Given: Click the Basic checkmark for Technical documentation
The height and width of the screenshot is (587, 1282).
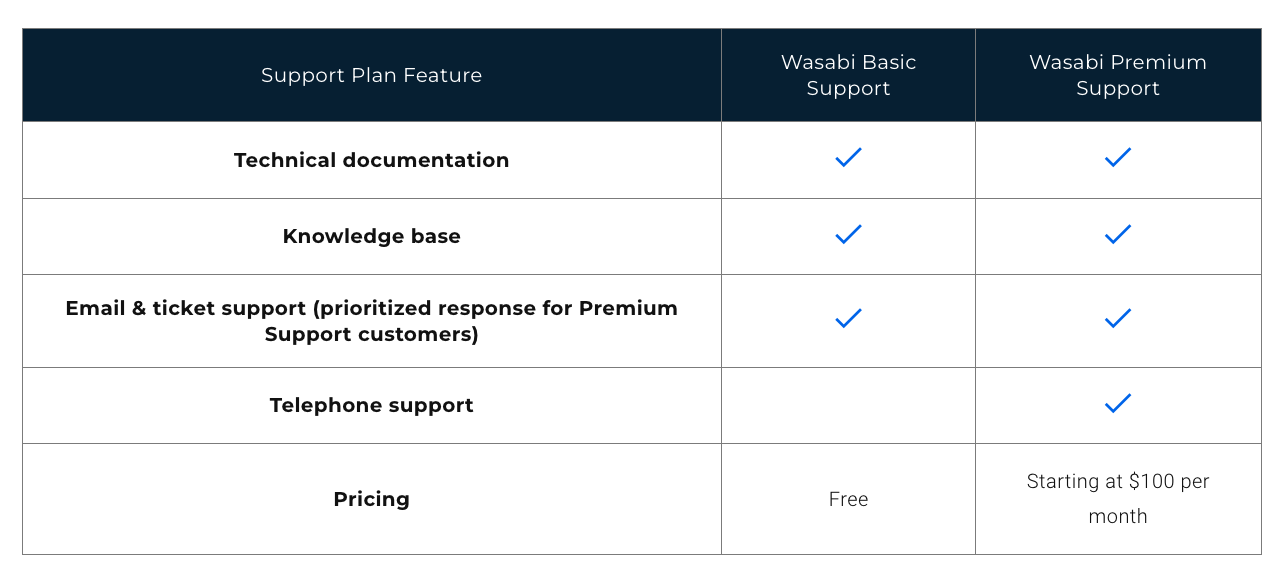Looking at the screenshot, I should 848,157.
